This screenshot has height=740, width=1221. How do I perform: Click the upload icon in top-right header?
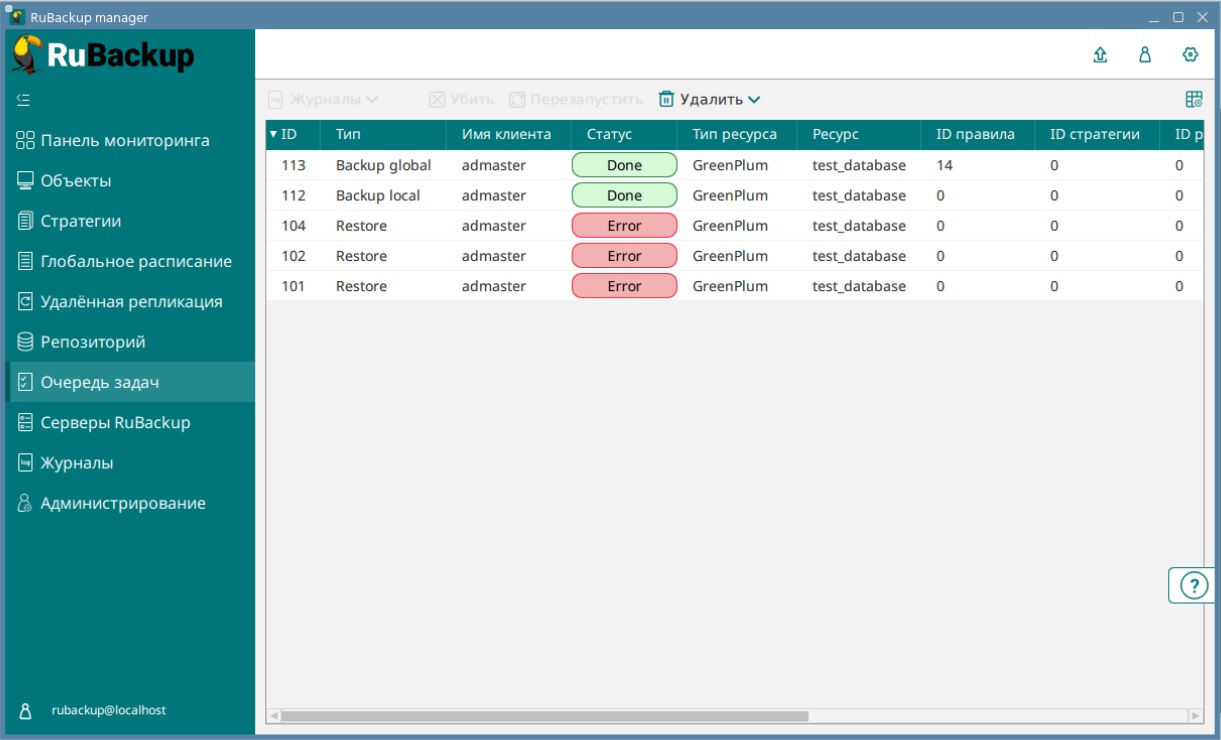1100,55
